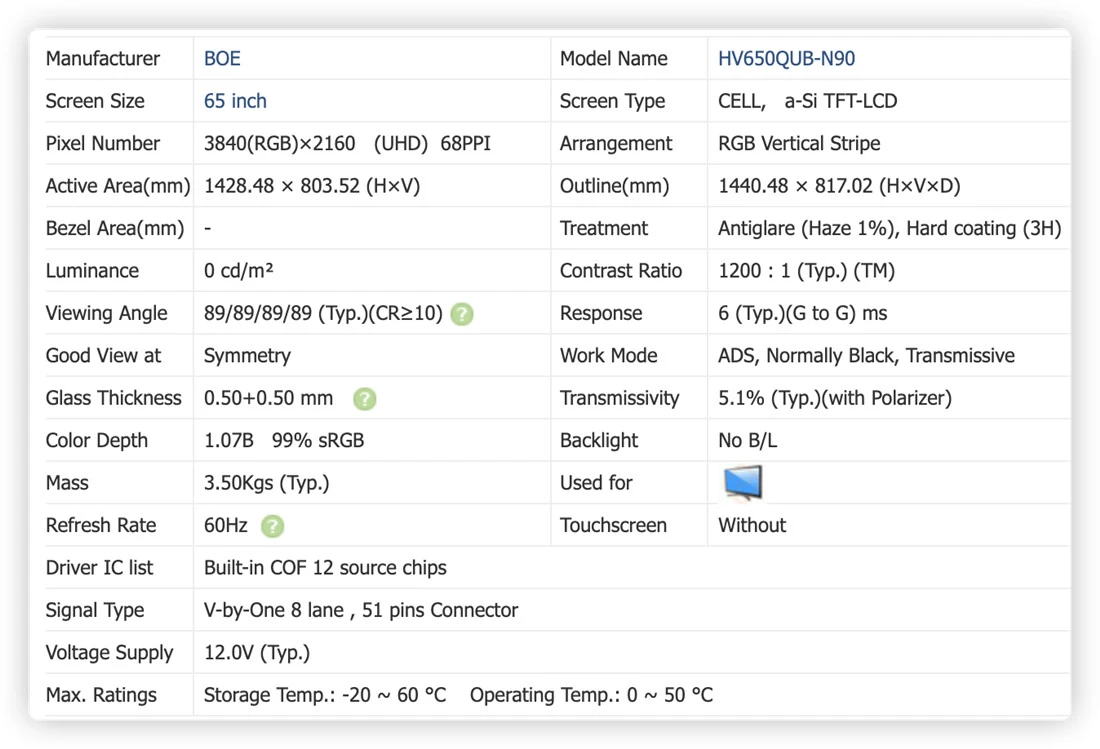1100x749 pixels.
Task: Click the Pixel Number value 3840(RGB)×2160
Action: click(x=279, y=144)
